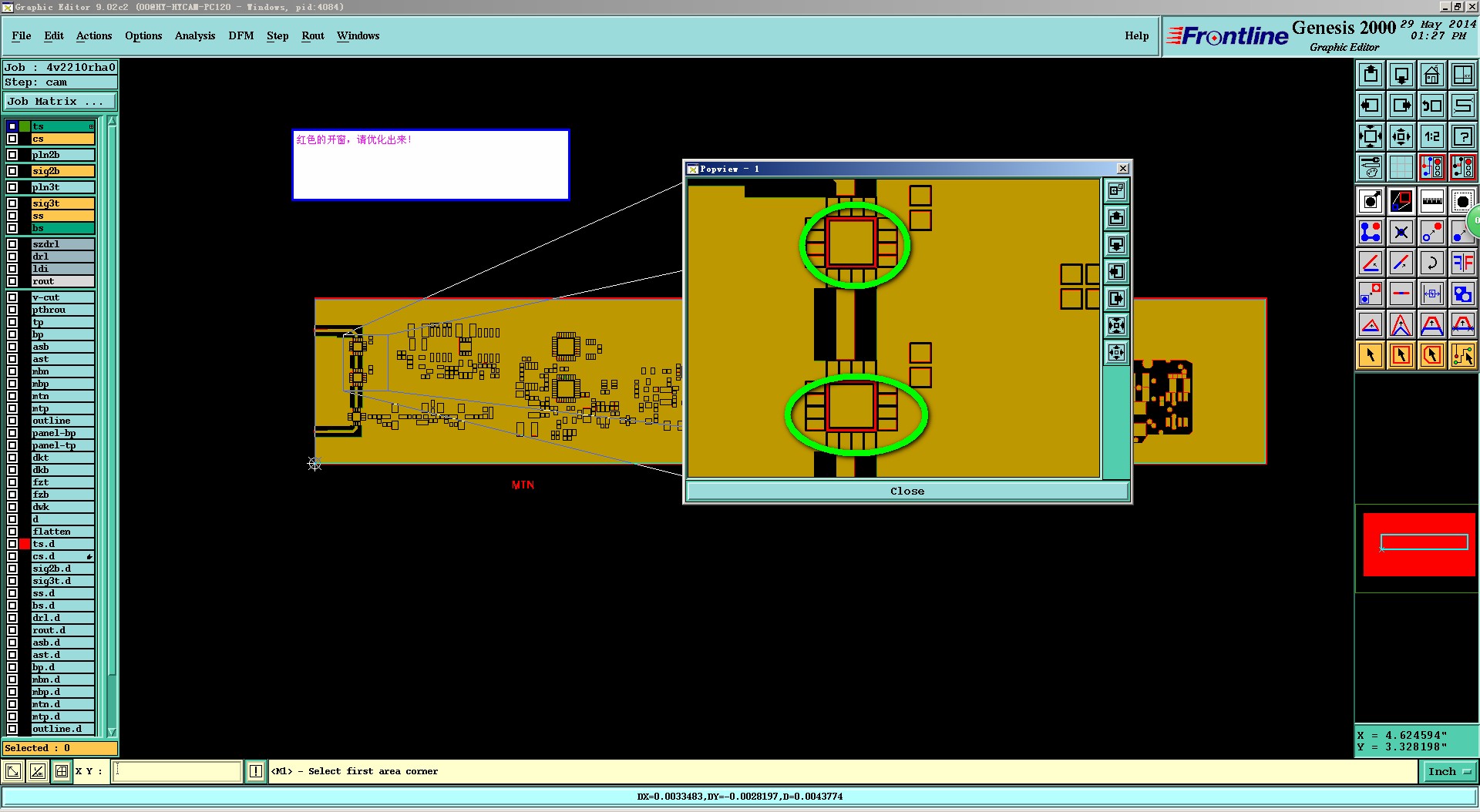Screen dimensions: 1480x812
Task: Toggle the checkbox for layer v-cut
Action: (12, 297)
